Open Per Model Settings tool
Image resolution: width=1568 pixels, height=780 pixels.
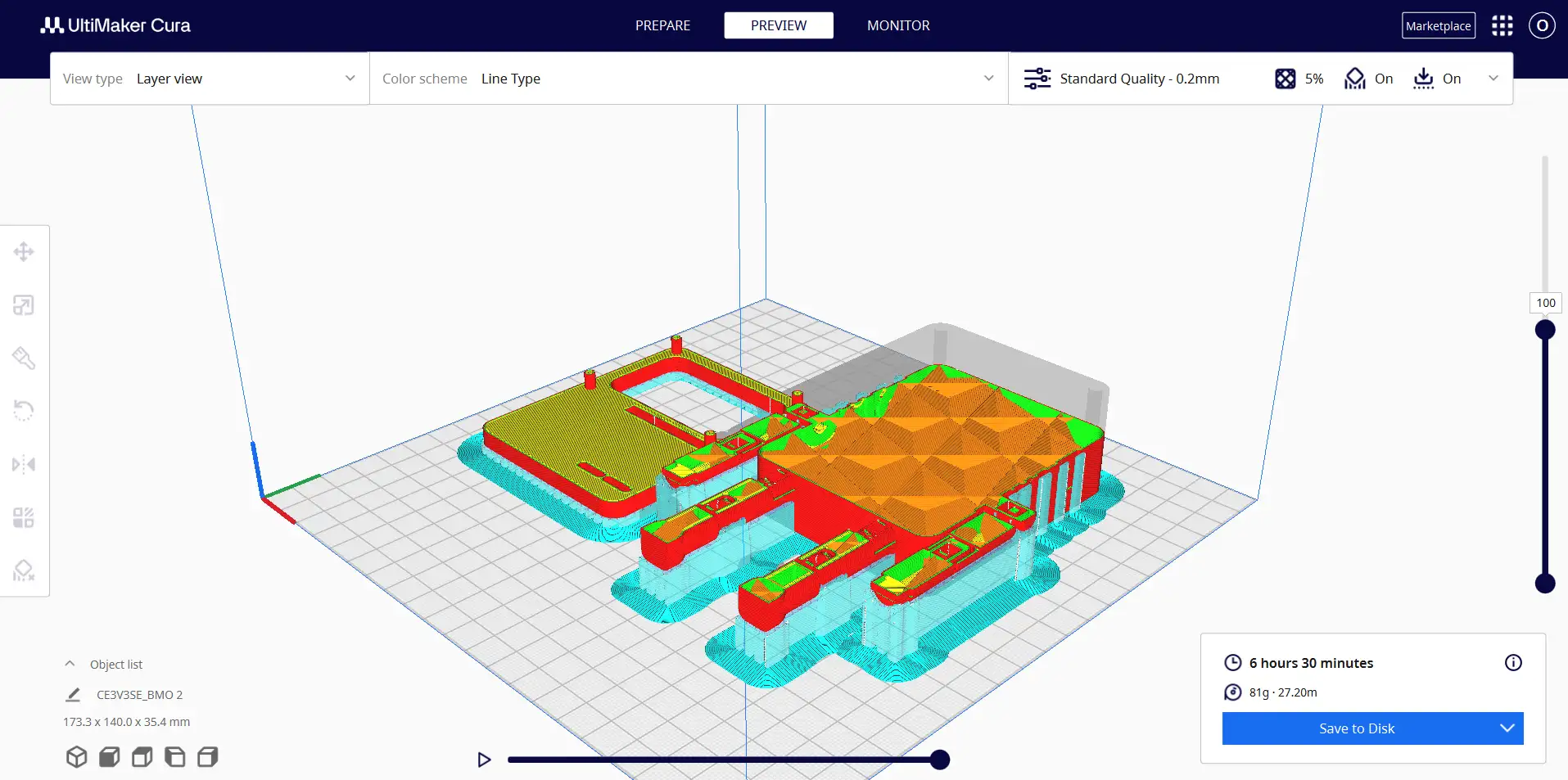[x=24, y=517]
